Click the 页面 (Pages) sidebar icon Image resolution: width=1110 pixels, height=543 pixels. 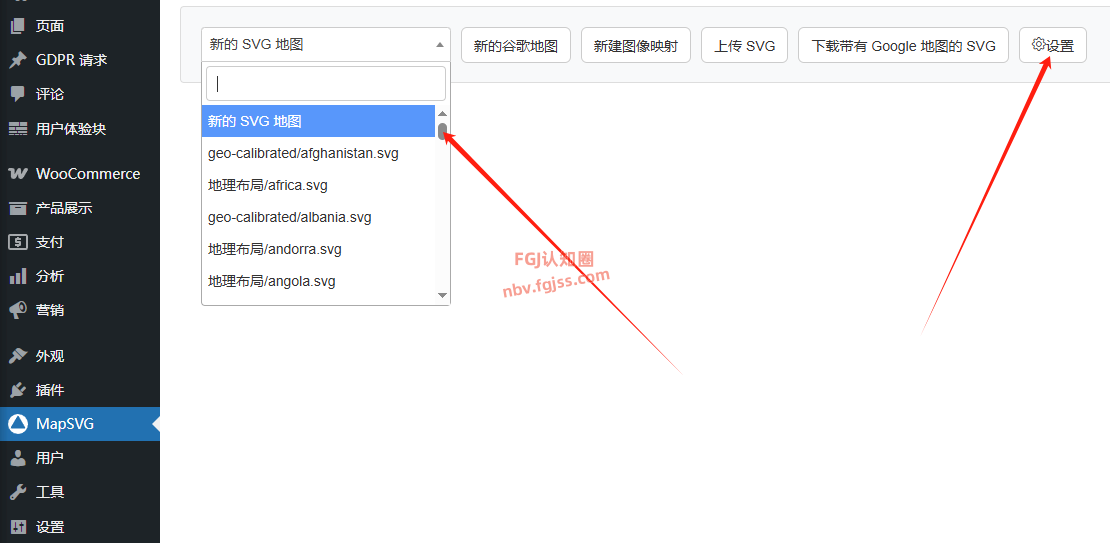[18, 26]
